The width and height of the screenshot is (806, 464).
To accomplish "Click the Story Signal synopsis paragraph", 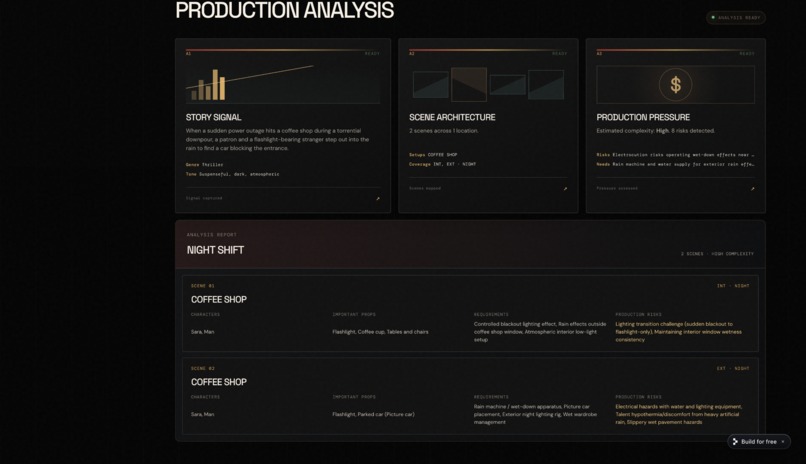I will (278, 140).
